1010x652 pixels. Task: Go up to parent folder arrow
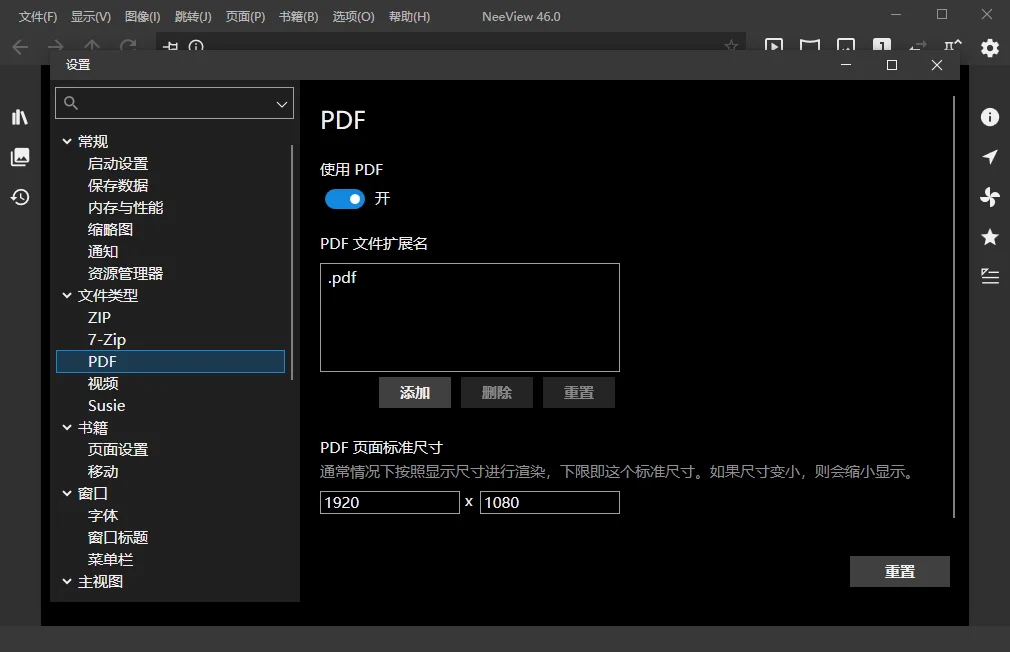pos(92,45)
